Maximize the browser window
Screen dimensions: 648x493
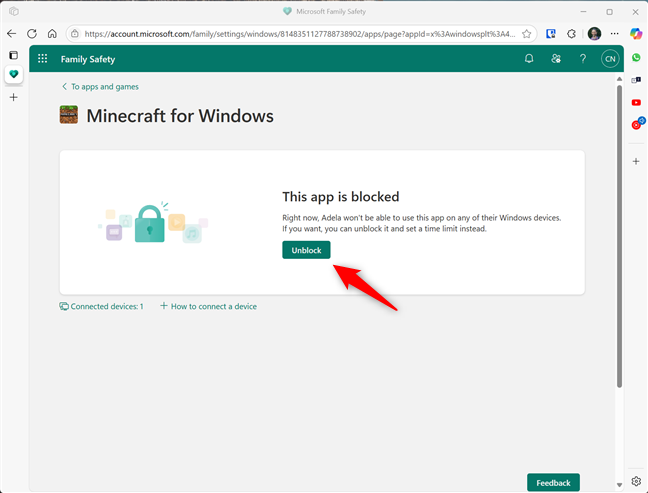point(609,12)
